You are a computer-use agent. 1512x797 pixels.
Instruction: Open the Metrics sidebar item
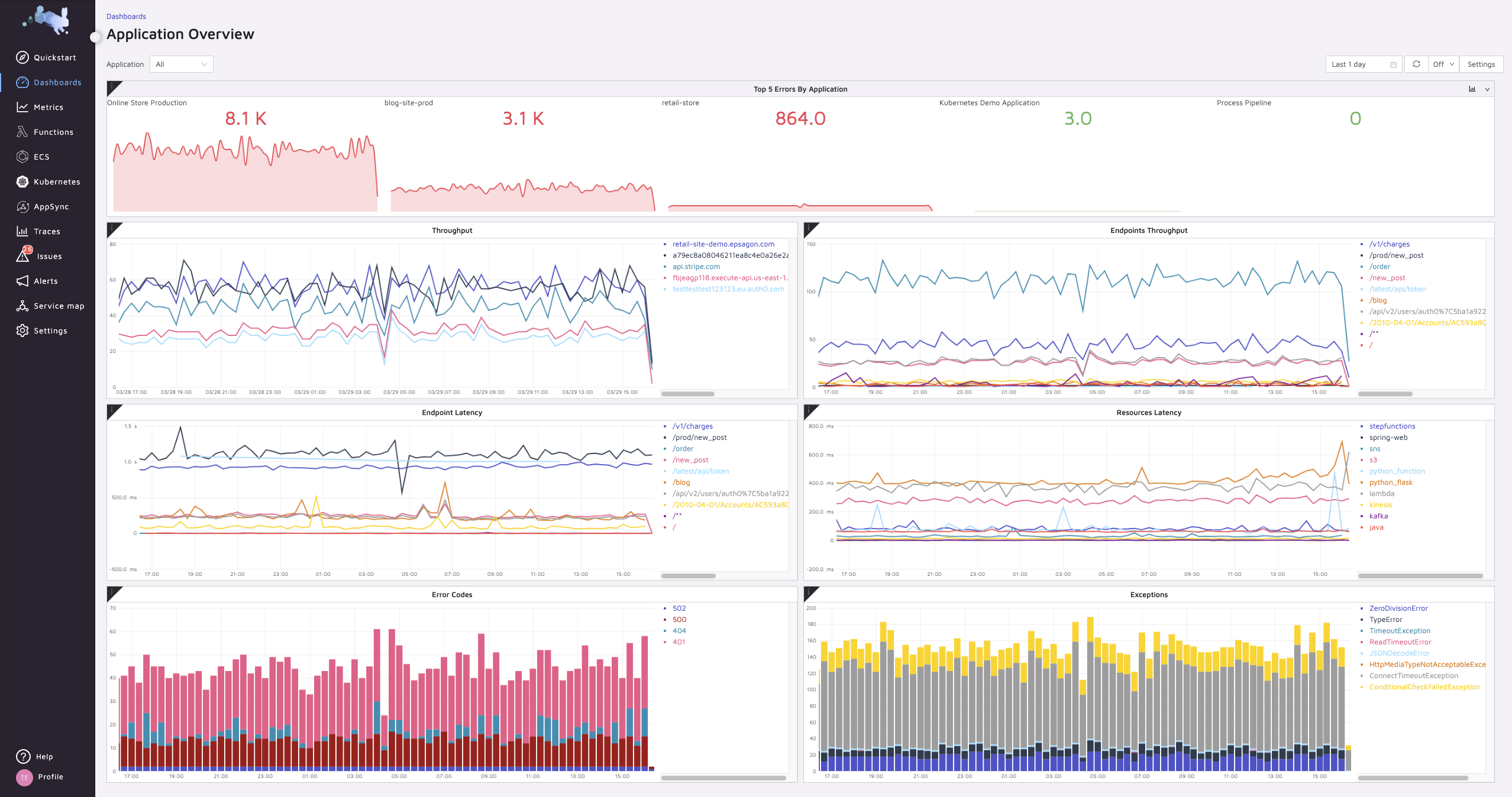[x=48, y=107]
